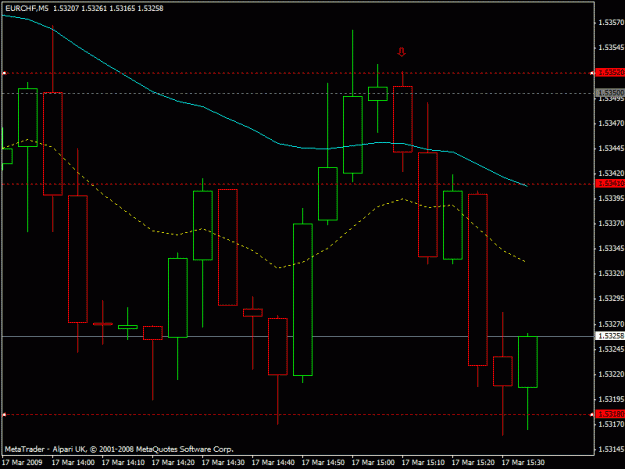Click the 1.53470 price scale value
This screenshot has width=625, height=469.
611,123
